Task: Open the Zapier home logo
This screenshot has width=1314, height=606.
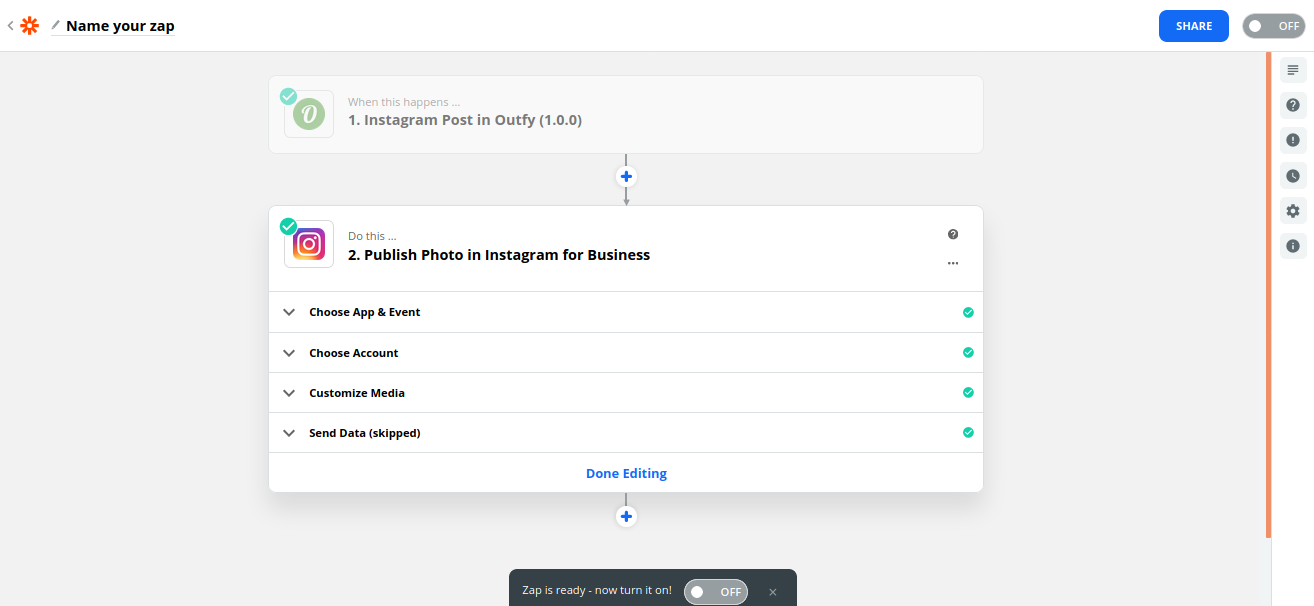Action: point(30,26)
